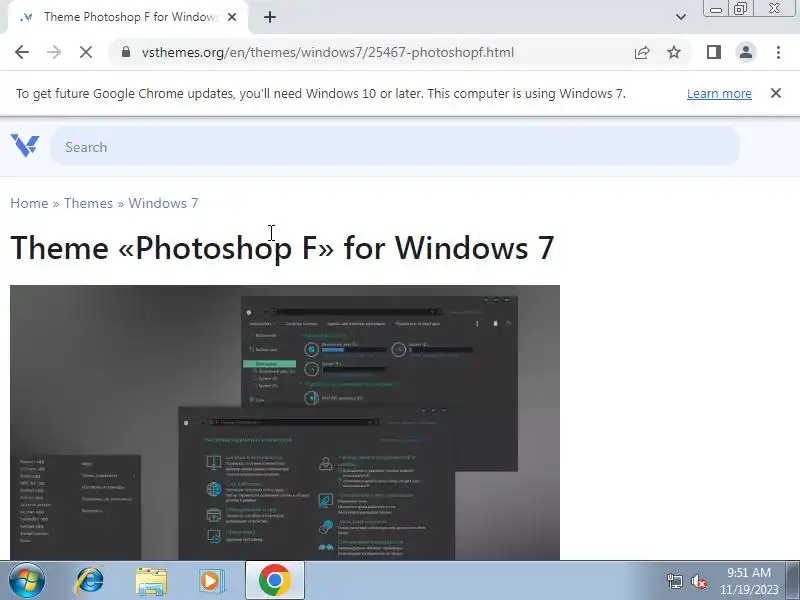Open the Windows 7 breadcrumb link
The image size is (800, 600).
point(163,203)
